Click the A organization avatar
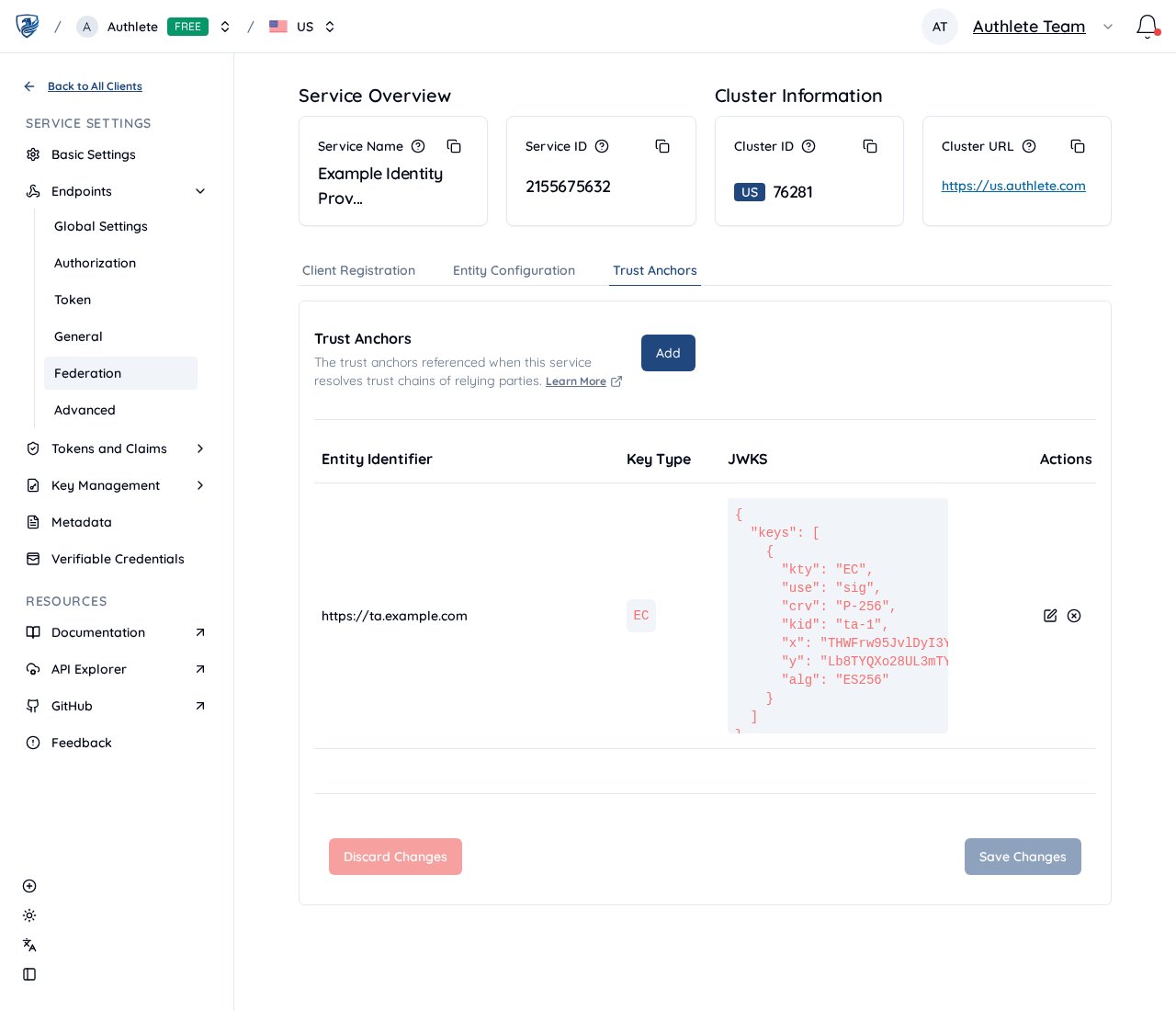This screenshot has width=1176, height=1011. coord(87,27)
